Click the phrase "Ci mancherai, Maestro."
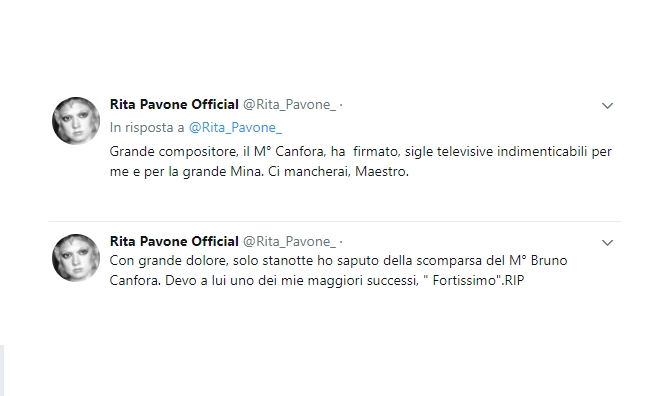 (x=339, y=172)
